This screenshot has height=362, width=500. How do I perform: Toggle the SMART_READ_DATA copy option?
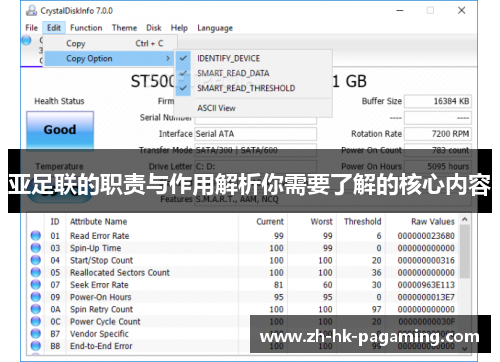coord(254,73)
